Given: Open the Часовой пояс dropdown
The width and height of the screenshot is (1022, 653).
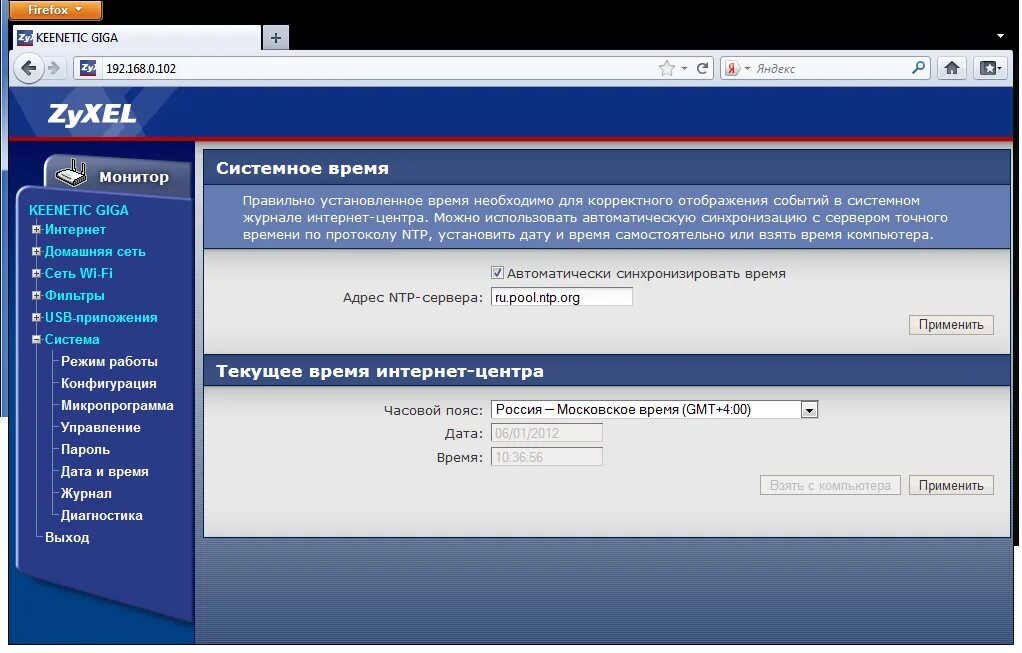Looking at the screenshot, I should pos(654,409).
